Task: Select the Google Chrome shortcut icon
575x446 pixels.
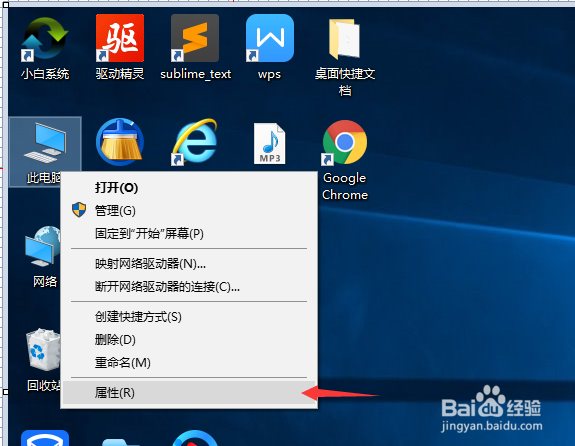Action: [x=345, y=142]
